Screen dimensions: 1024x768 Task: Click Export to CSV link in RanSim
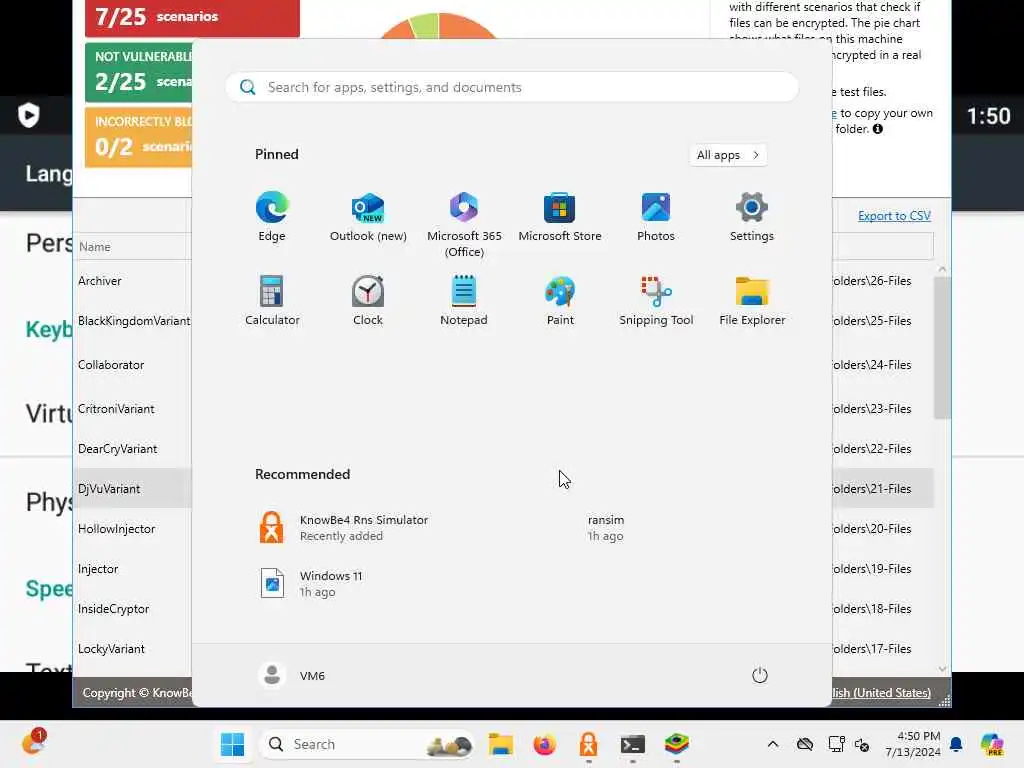point(894,216)
